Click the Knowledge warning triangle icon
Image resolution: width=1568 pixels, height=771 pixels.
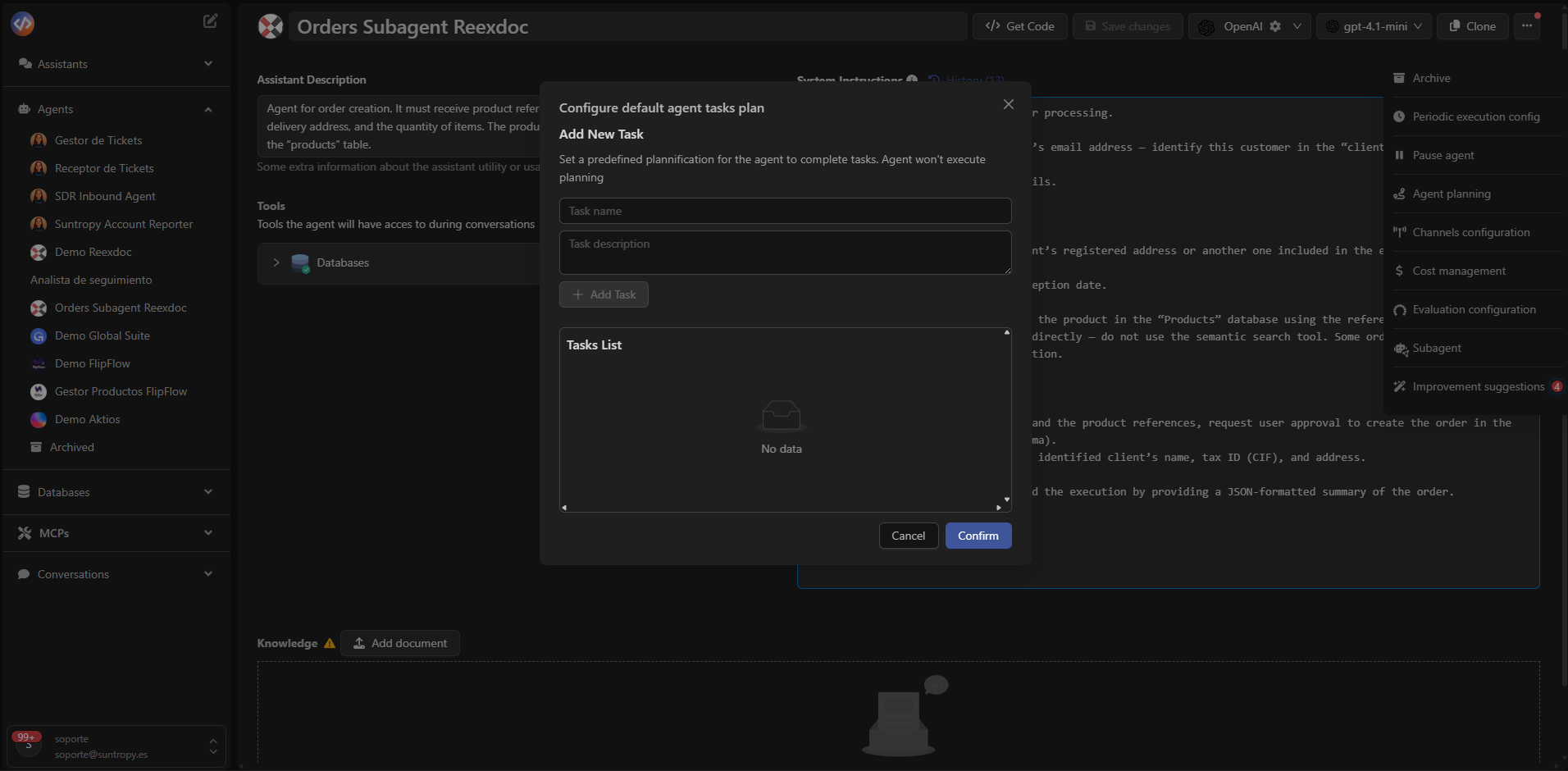coord(330,643)
